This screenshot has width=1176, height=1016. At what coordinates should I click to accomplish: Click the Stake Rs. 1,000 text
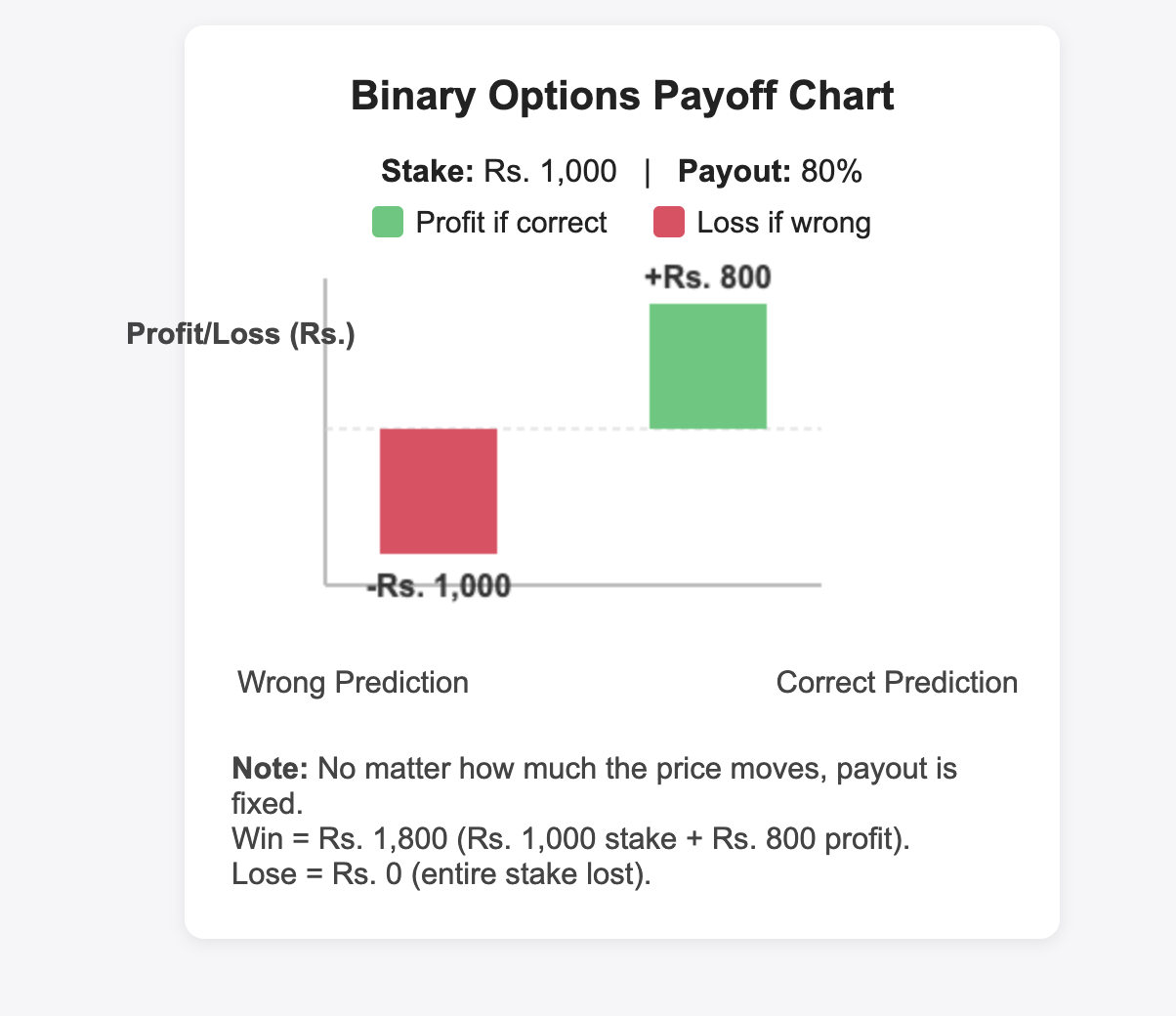pyautogui.click(x=499, y=171)
